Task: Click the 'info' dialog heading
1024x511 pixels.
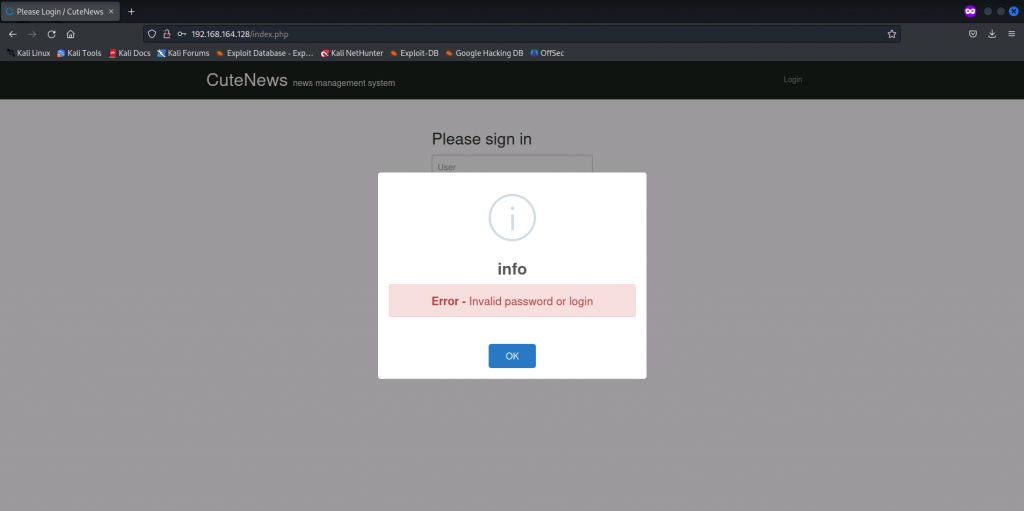Action: pyautogui.click(x=512, y=269)
